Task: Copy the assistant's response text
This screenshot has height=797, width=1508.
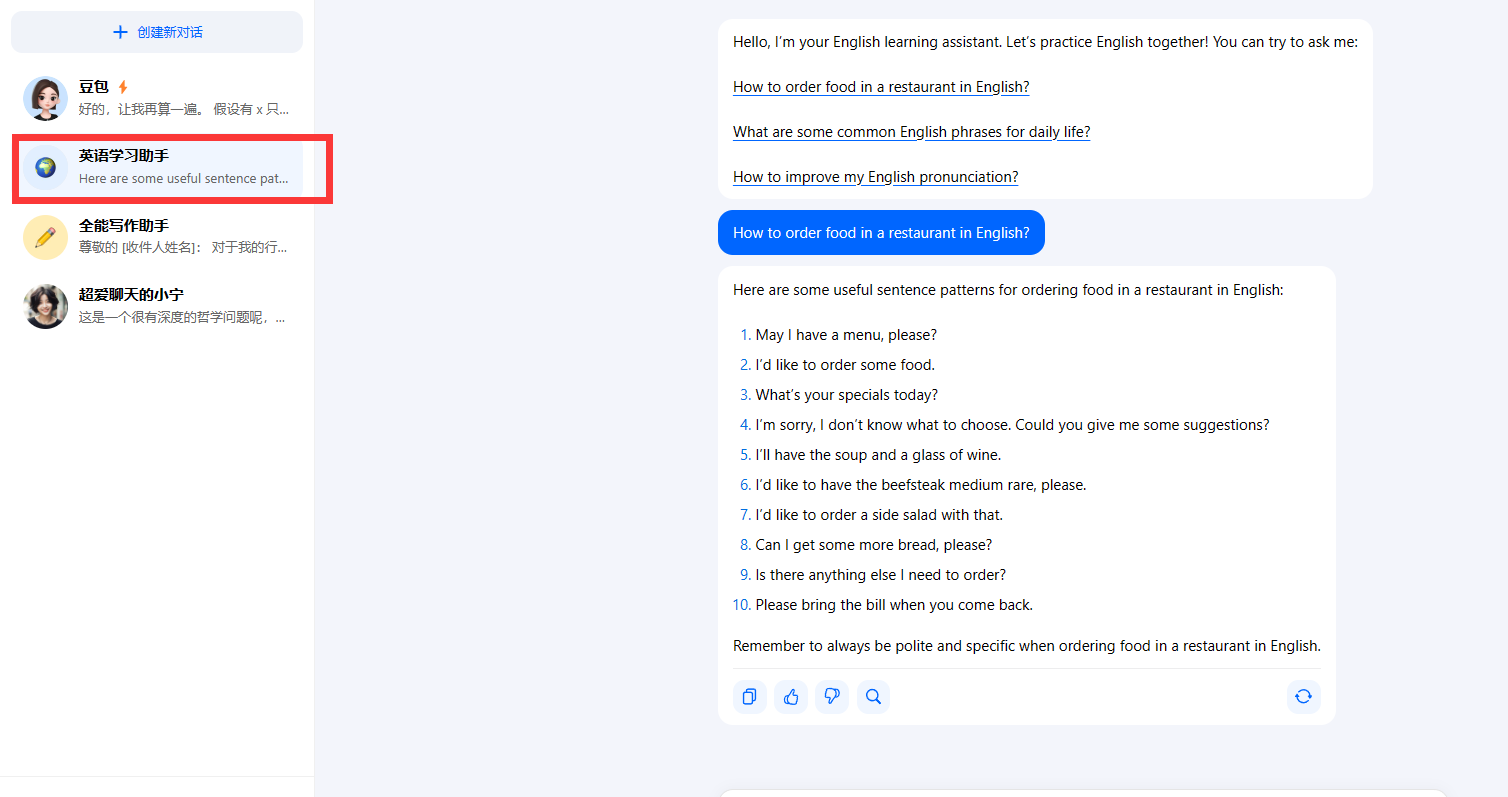Action: click(749, 697)
